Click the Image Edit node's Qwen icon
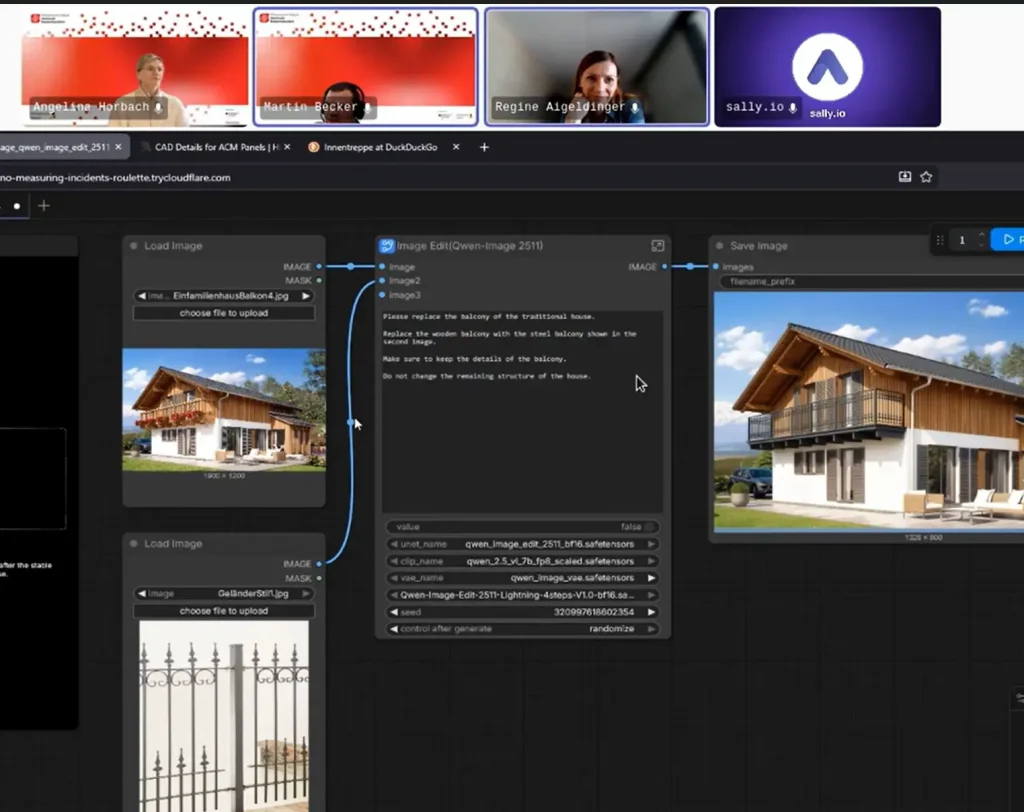 pos(387,246)
